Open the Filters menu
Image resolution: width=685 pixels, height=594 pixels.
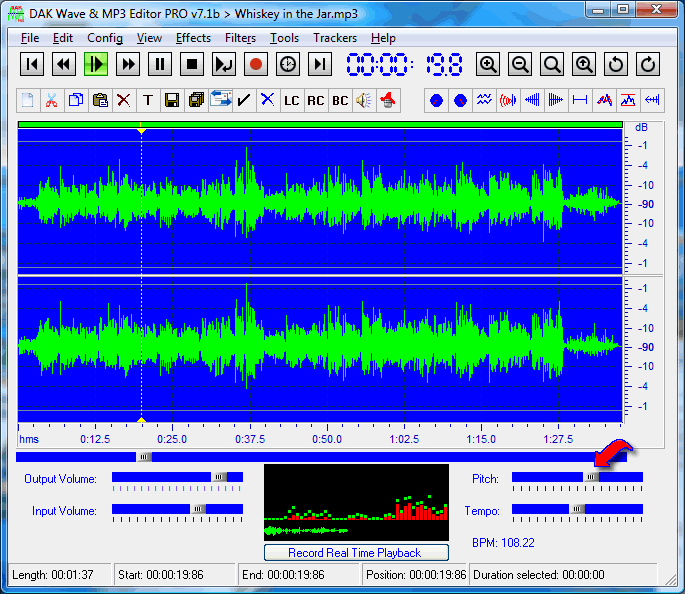(240, 38)
